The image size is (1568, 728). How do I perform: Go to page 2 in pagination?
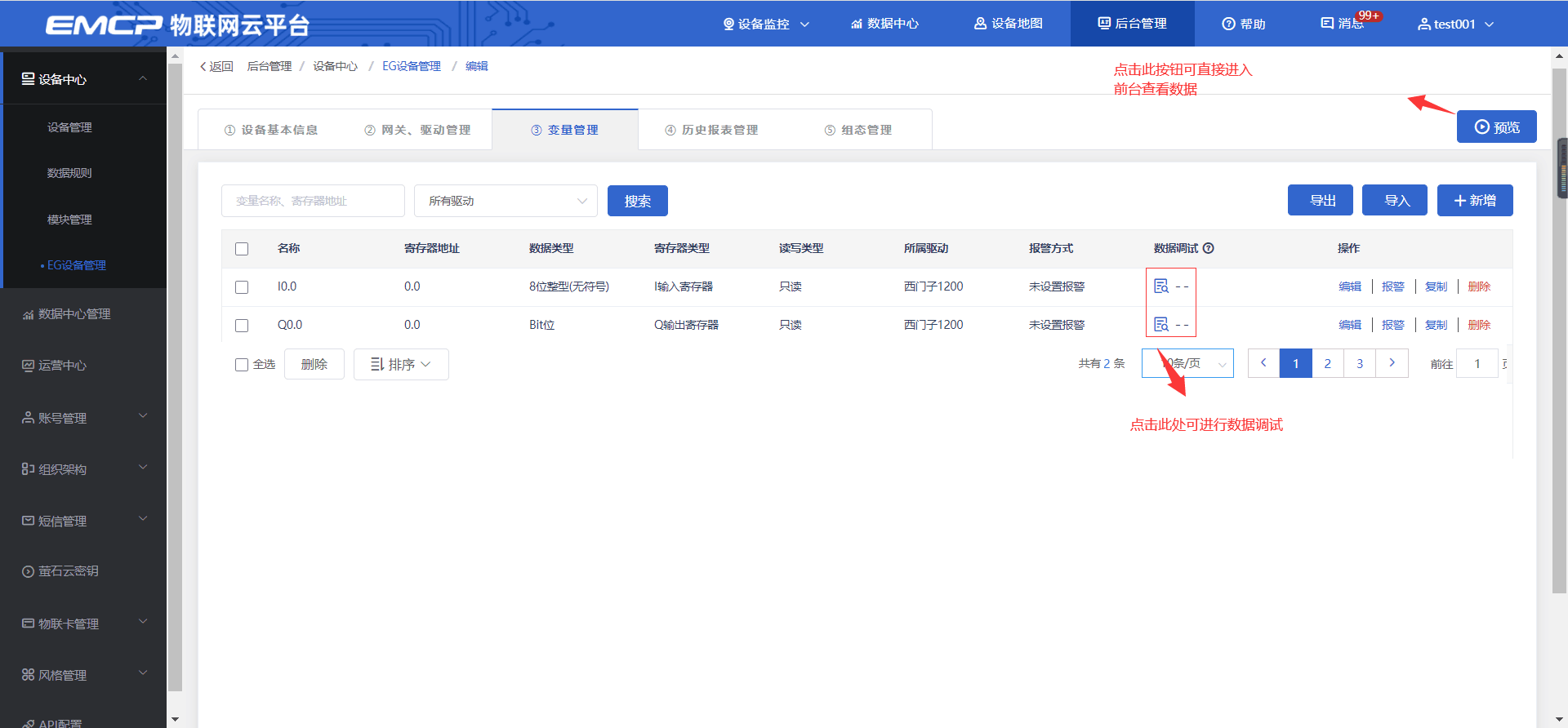coord(1328,363)
